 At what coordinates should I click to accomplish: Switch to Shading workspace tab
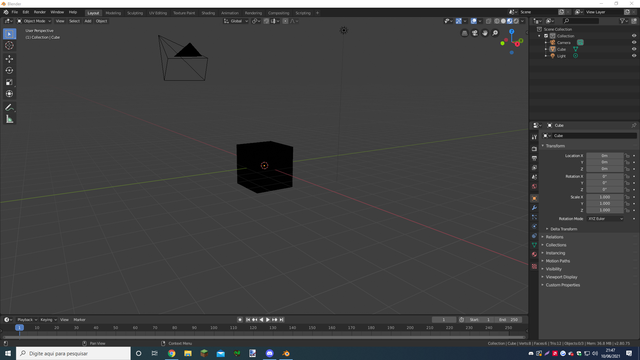208,13
